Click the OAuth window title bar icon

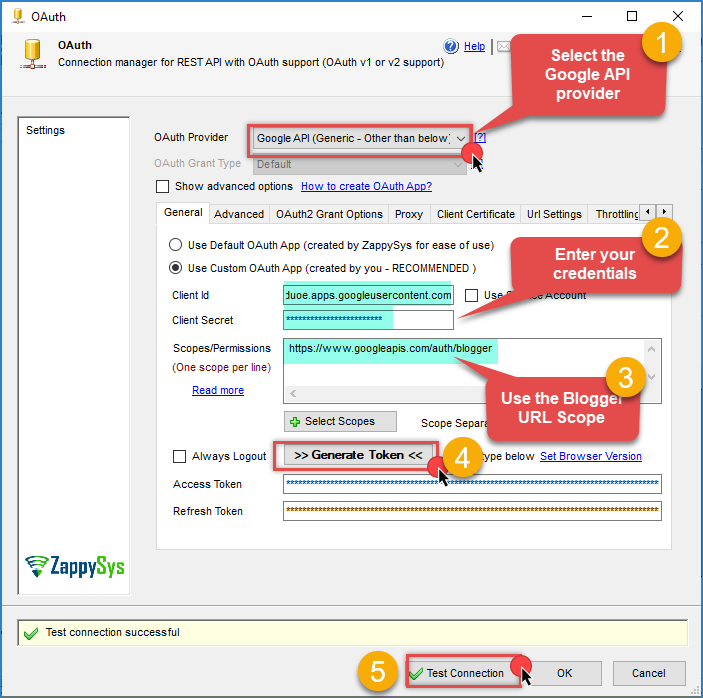[16, 16]
